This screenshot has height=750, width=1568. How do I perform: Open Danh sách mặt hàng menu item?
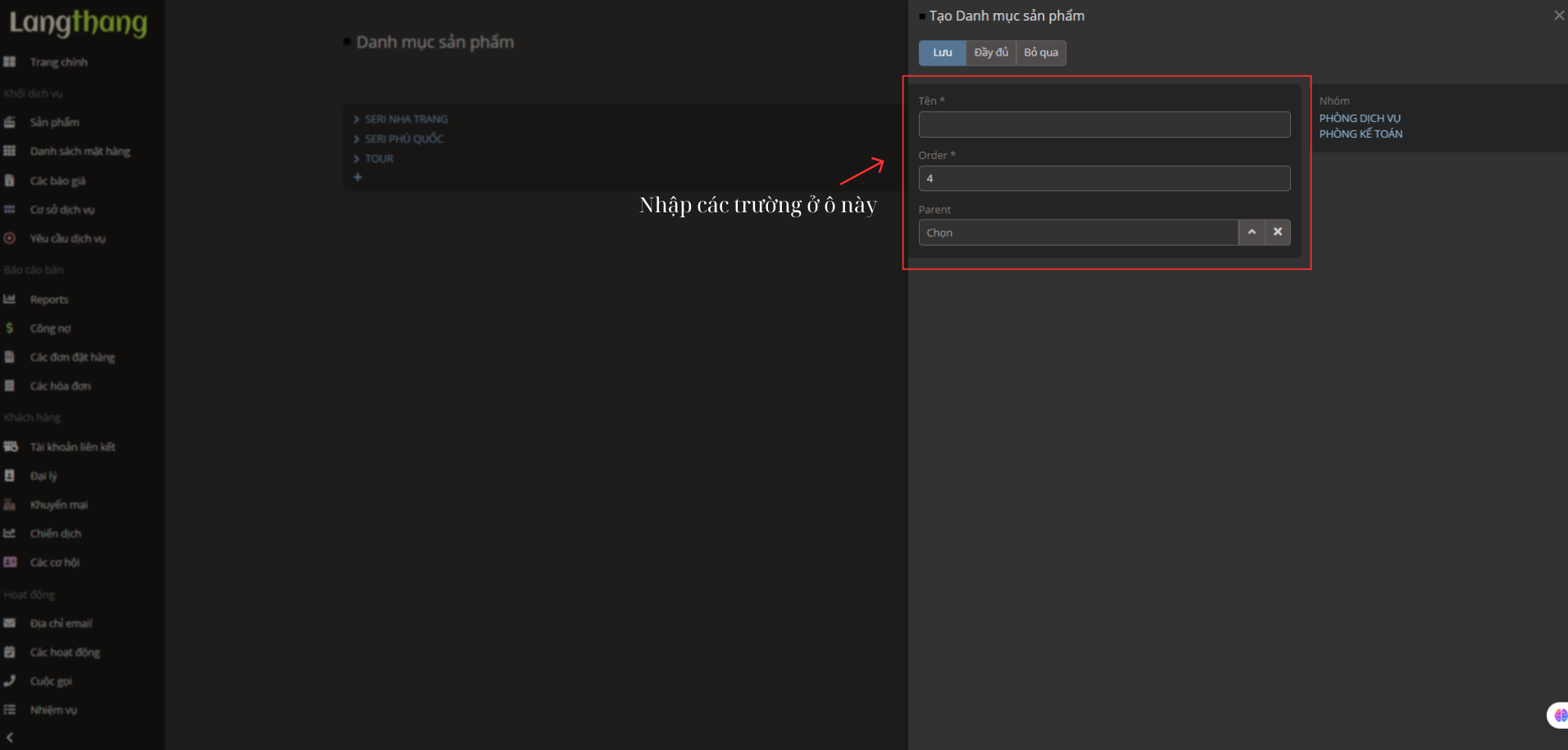tap(80, 152)
